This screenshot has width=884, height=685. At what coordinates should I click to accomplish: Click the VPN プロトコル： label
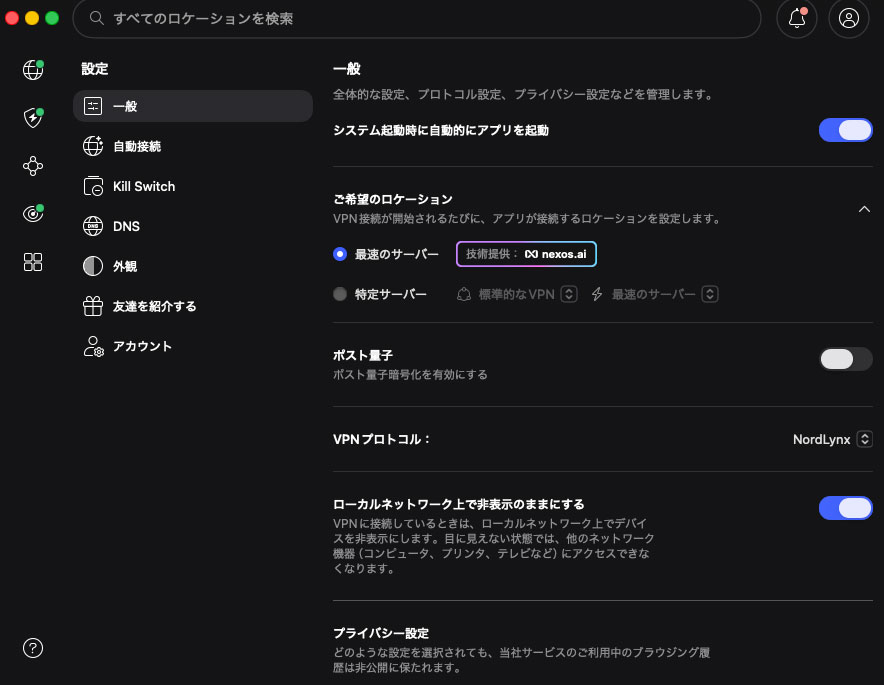(381, 439)
